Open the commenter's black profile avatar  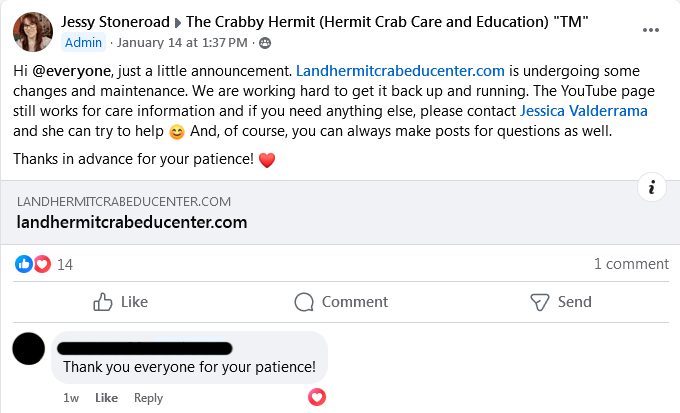point(30,348)
